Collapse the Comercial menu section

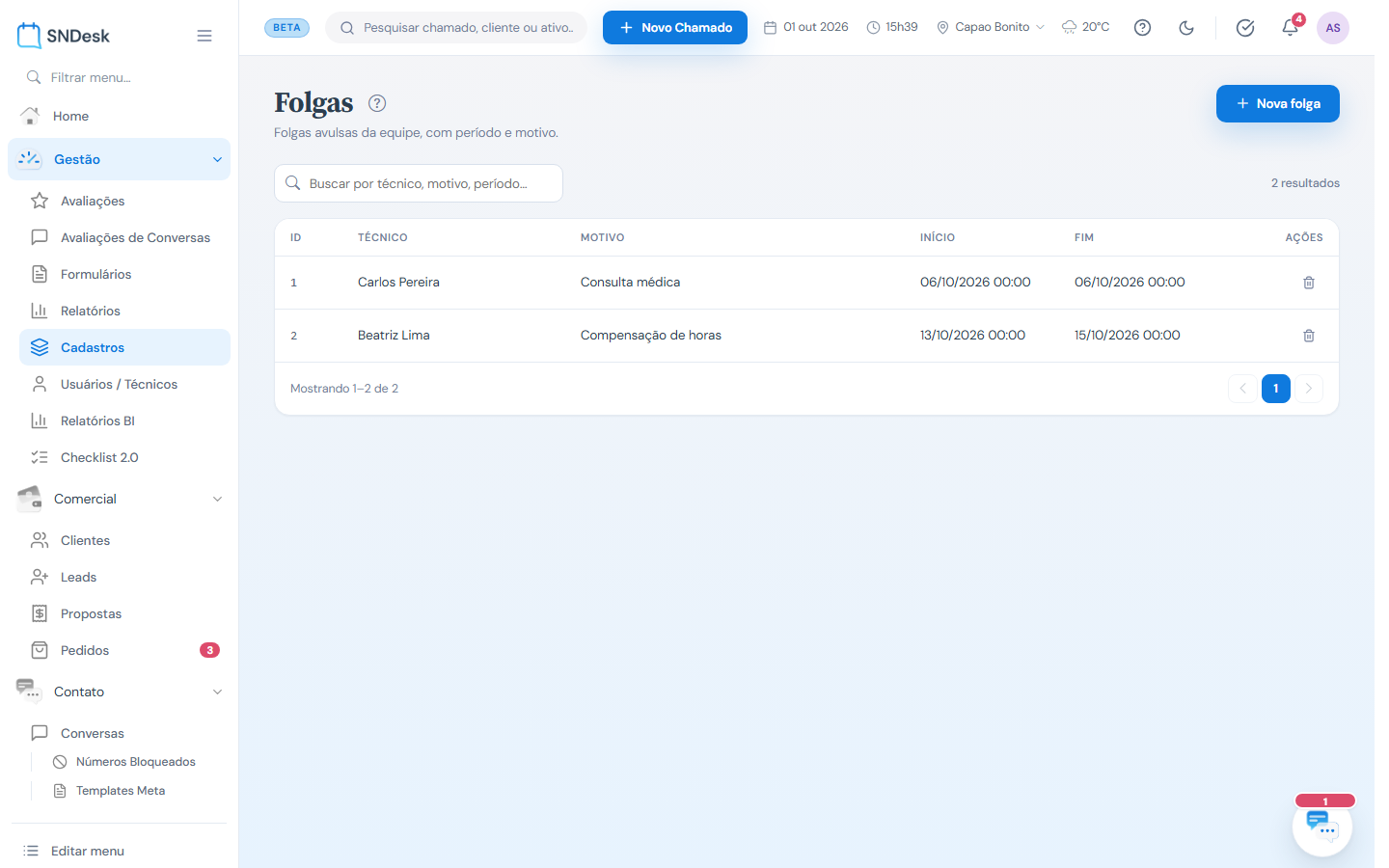tap(120, 499)
